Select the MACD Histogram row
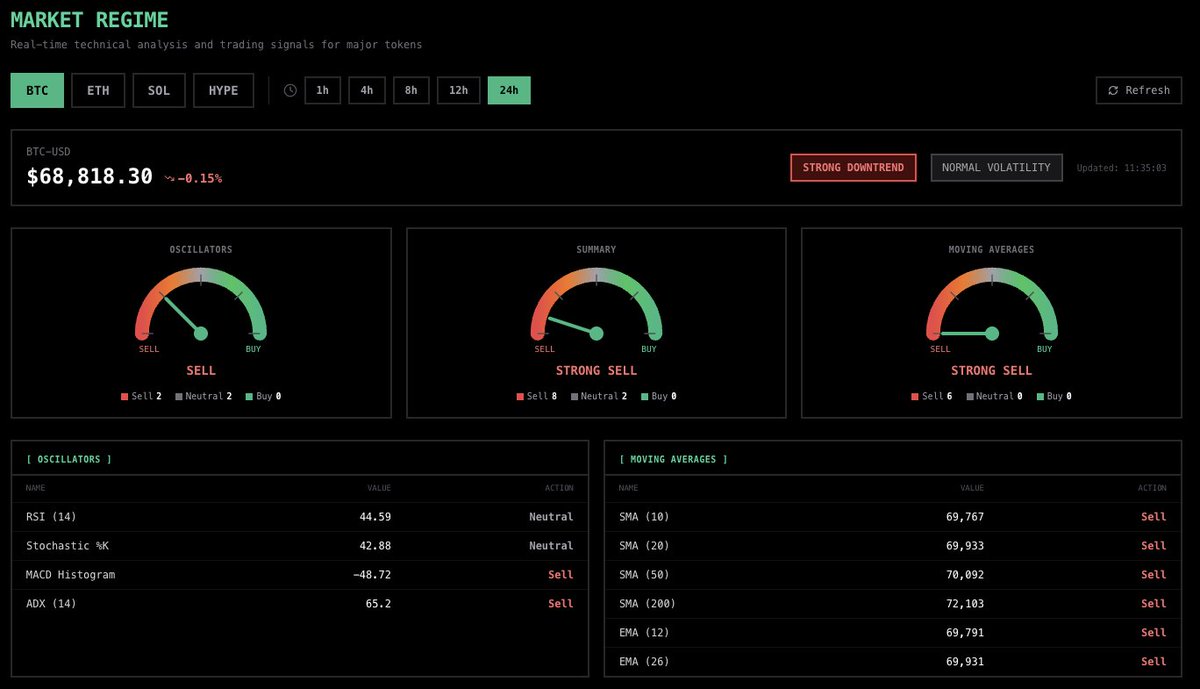 tap(300, 575)
